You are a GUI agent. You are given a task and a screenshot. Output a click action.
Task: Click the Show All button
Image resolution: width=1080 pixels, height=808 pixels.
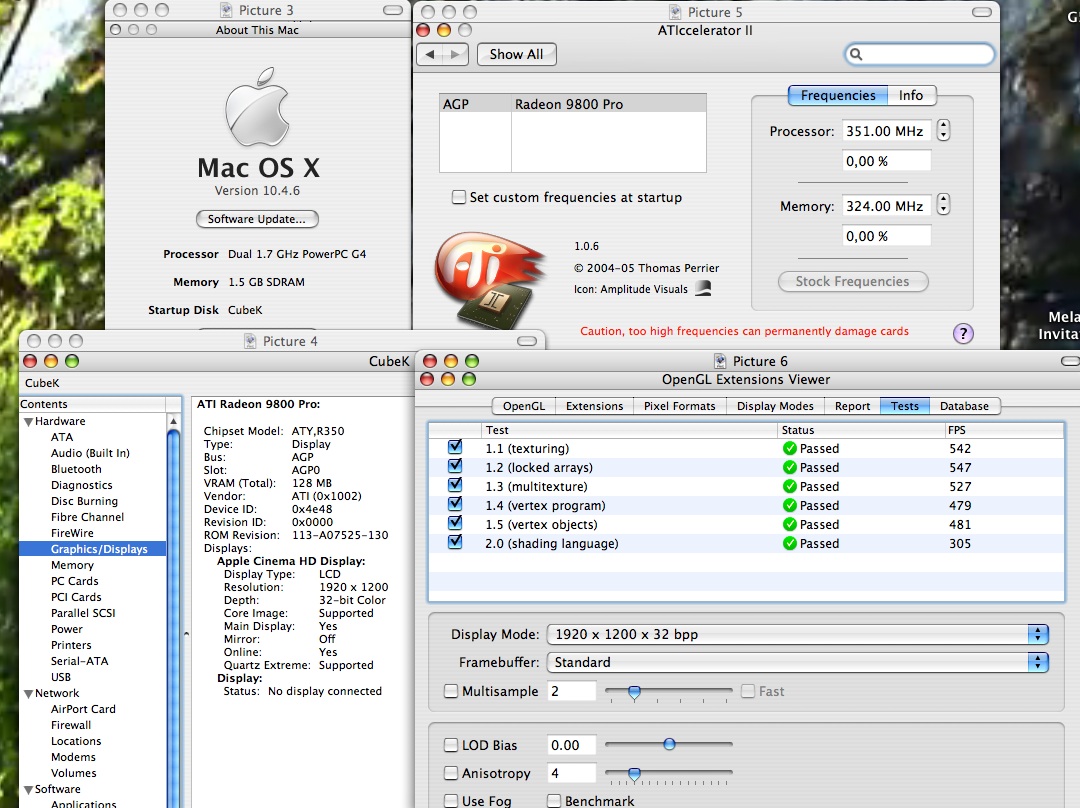click(517, 54)
